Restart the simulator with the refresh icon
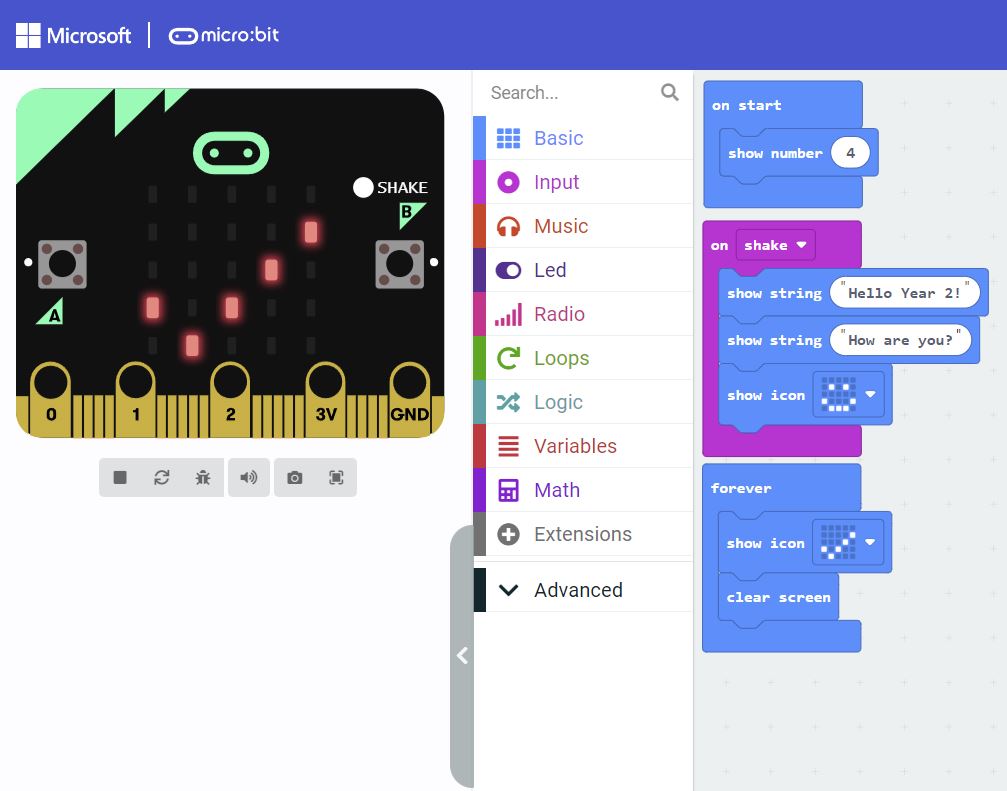Viewport: 1007px width, 791px height. point(161,477)
